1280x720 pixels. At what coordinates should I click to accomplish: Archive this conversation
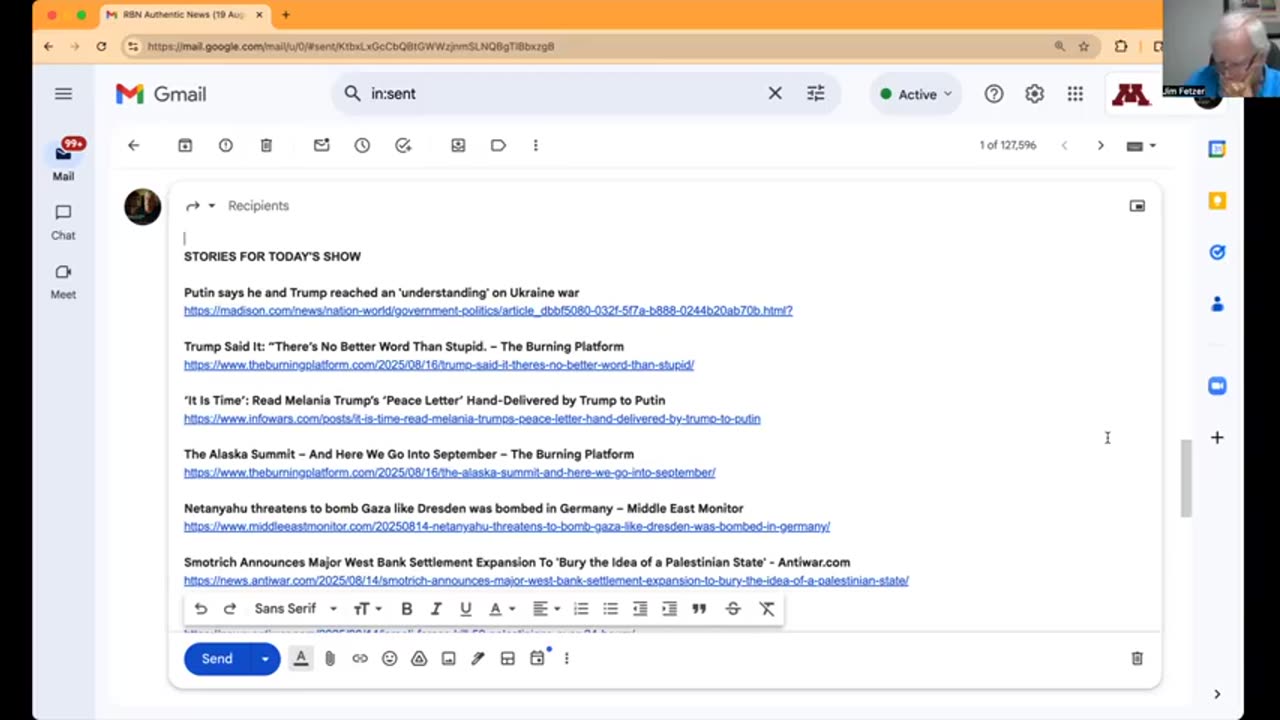pyautogui.click(x=185, y=145)
